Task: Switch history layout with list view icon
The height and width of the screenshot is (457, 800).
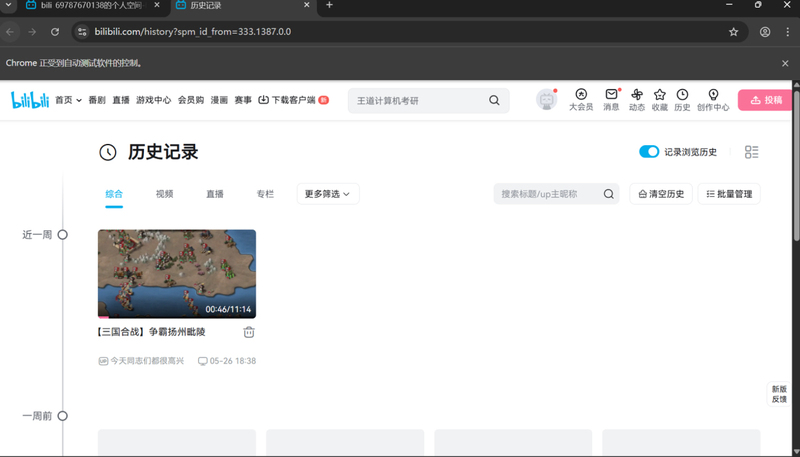Action: click(752, 152)
